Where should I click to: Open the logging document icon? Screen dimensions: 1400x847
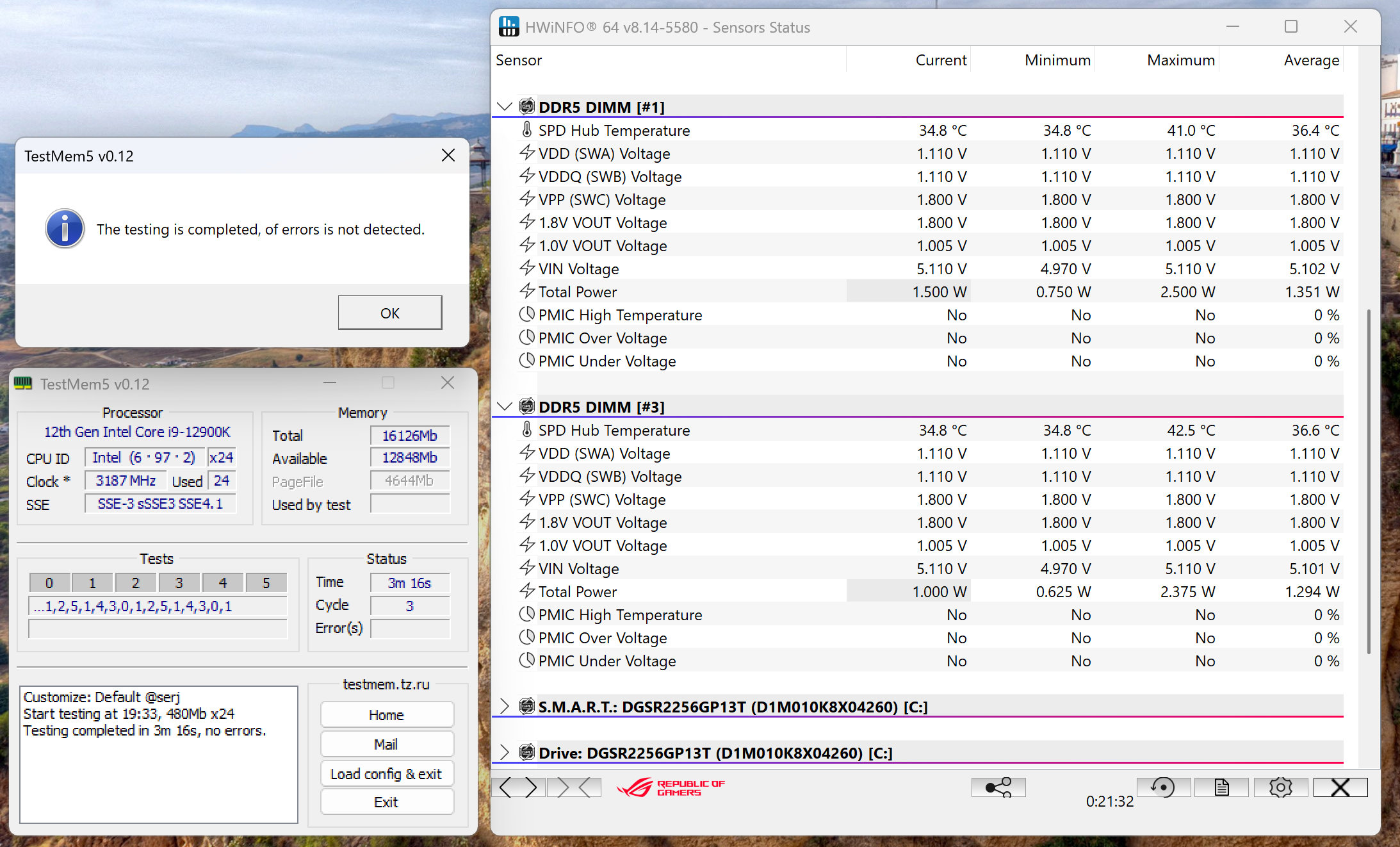click(x=1221, y=787)
